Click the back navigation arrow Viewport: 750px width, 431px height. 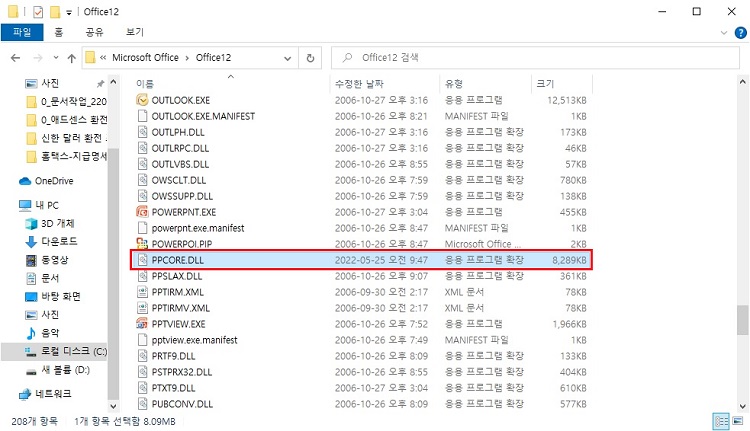point(15,58)
